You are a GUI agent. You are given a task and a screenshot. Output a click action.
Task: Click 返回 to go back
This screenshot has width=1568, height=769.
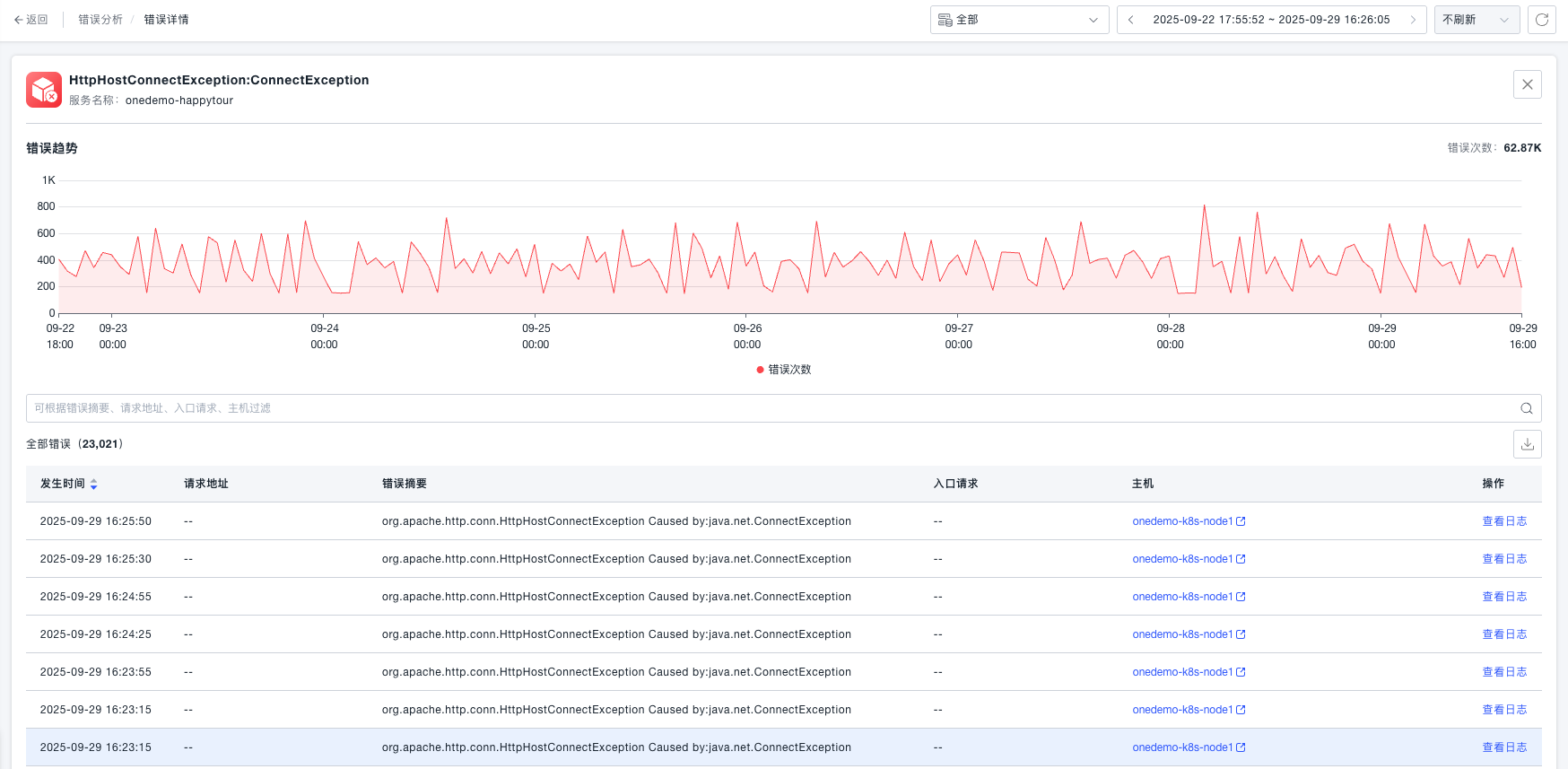tap(31, 20)
